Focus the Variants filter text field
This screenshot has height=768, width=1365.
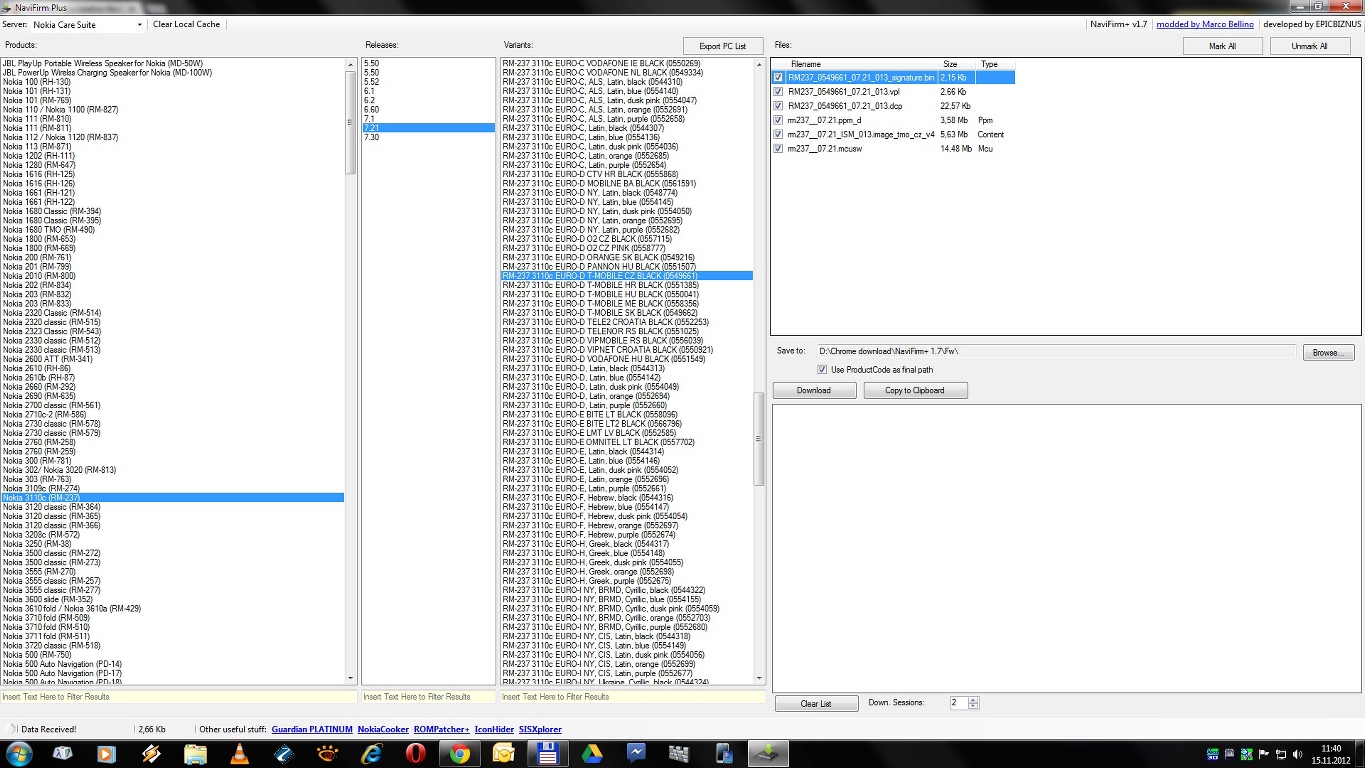[x=632, y=697]
